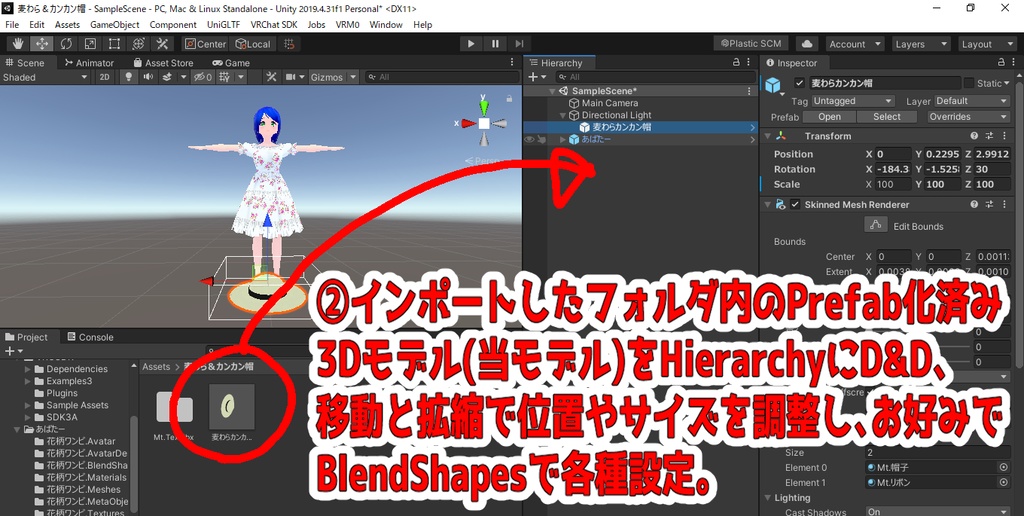The image size is (1024, 516).
Task: Check the Static checkbox
Action: click(968, 83)
